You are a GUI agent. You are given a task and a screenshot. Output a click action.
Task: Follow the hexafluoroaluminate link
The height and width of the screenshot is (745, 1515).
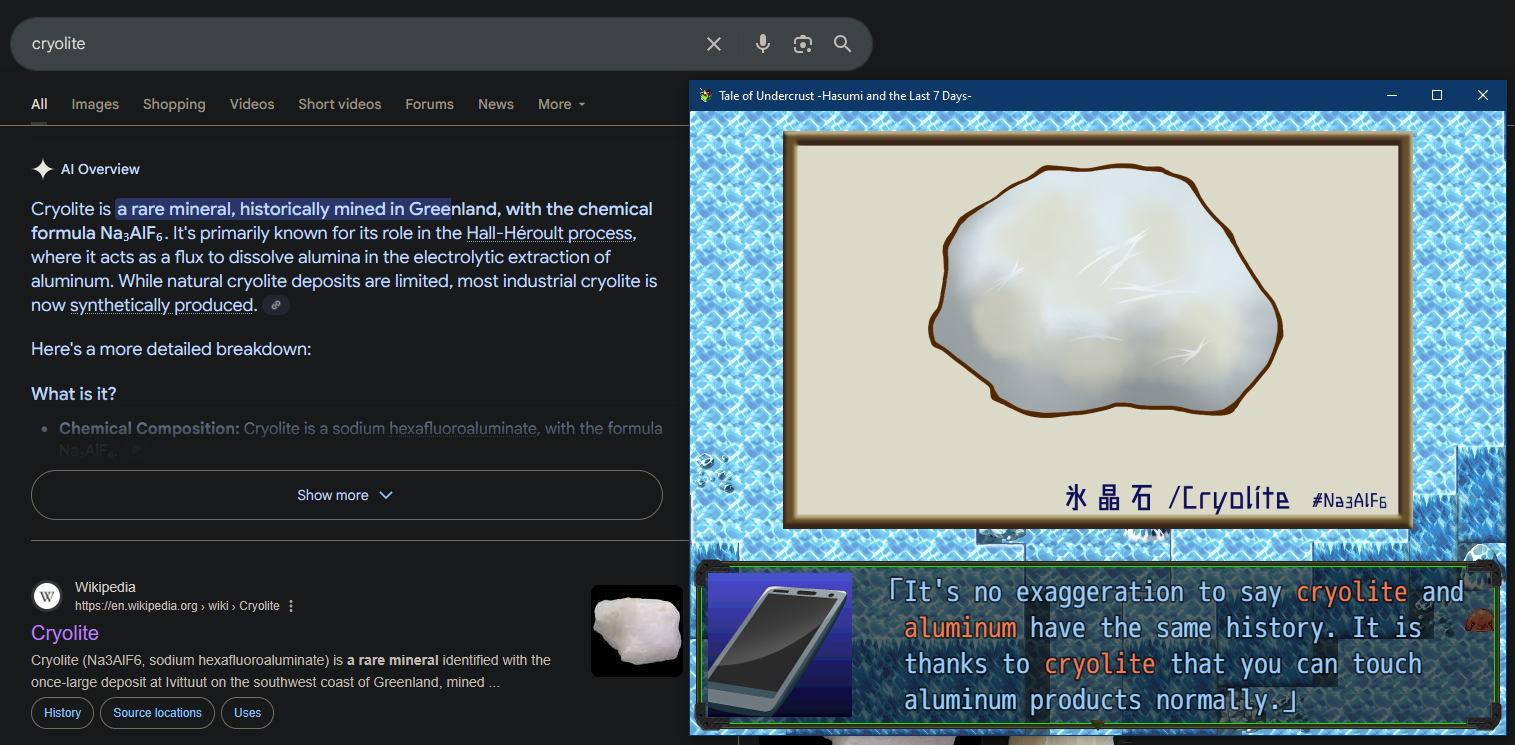tap(463, 428)
